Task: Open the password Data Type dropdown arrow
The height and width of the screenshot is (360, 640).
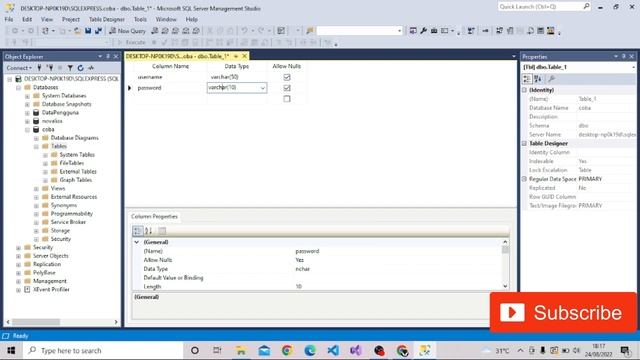Action: click(262, 88)
